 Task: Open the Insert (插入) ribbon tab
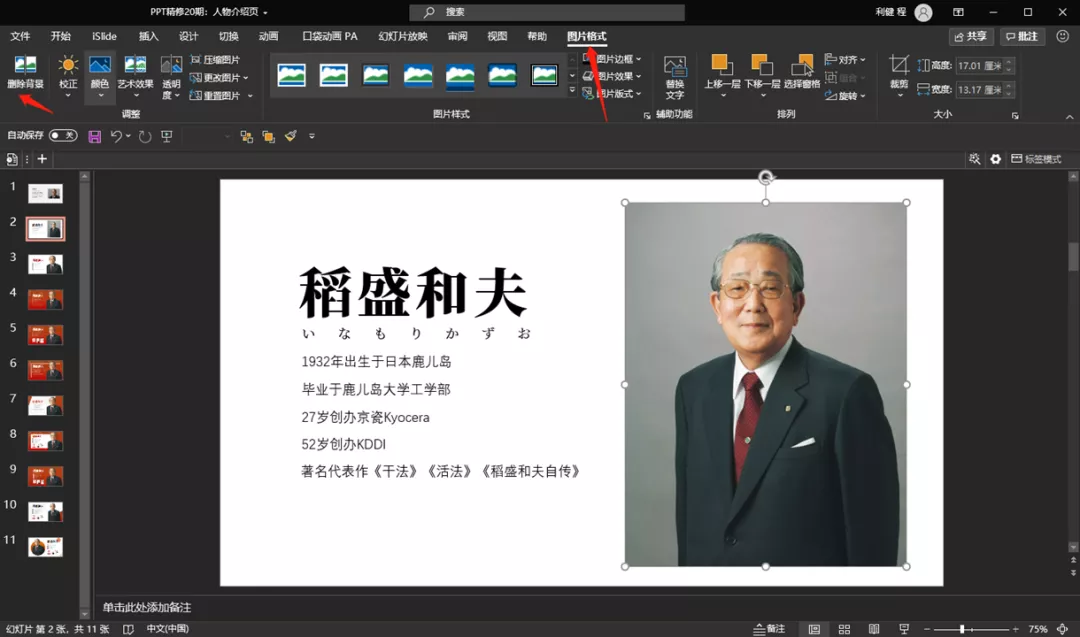coord(148,36)
